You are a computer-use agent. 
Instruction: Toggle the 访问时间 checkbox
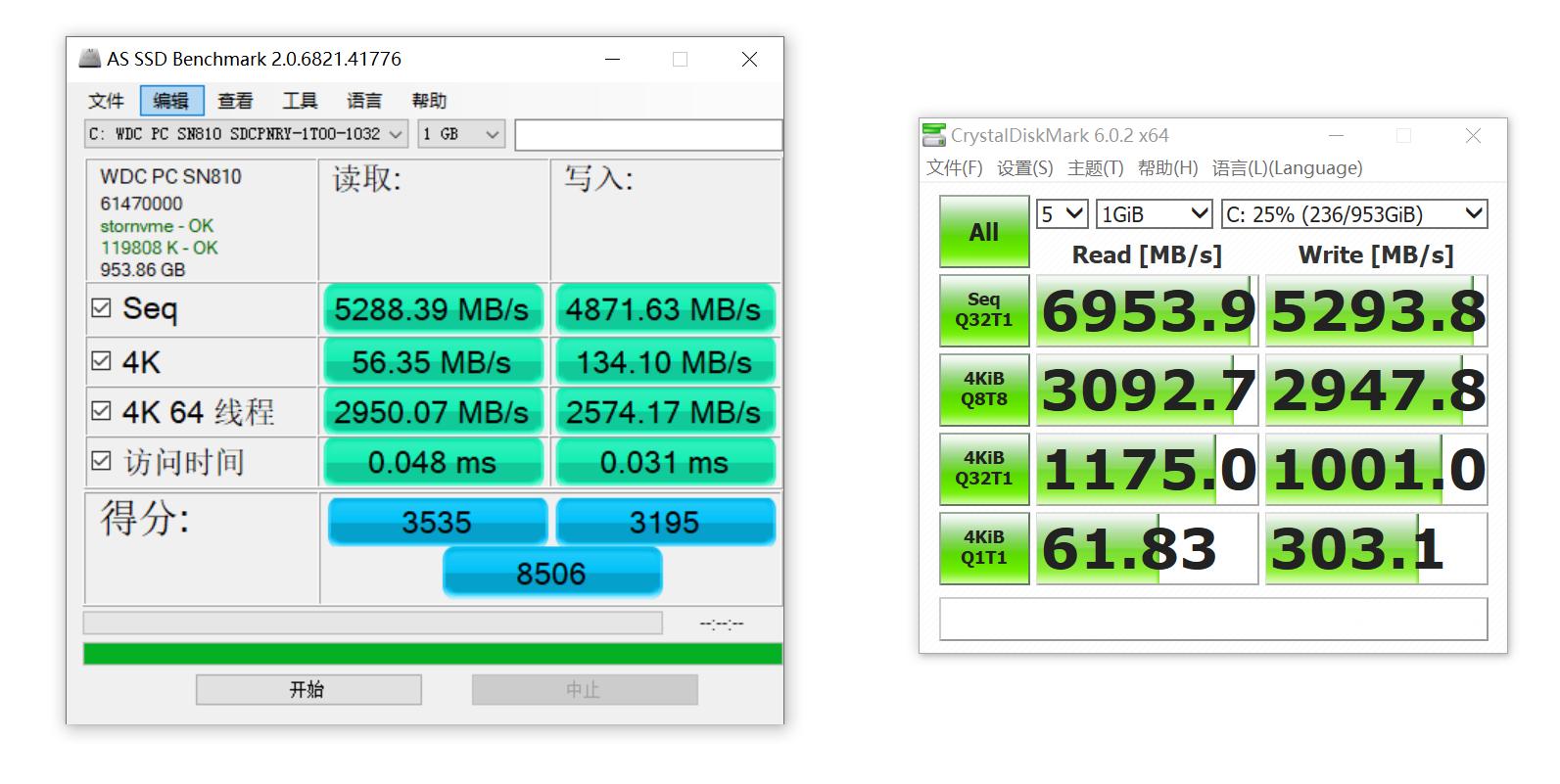coord(101,461)
